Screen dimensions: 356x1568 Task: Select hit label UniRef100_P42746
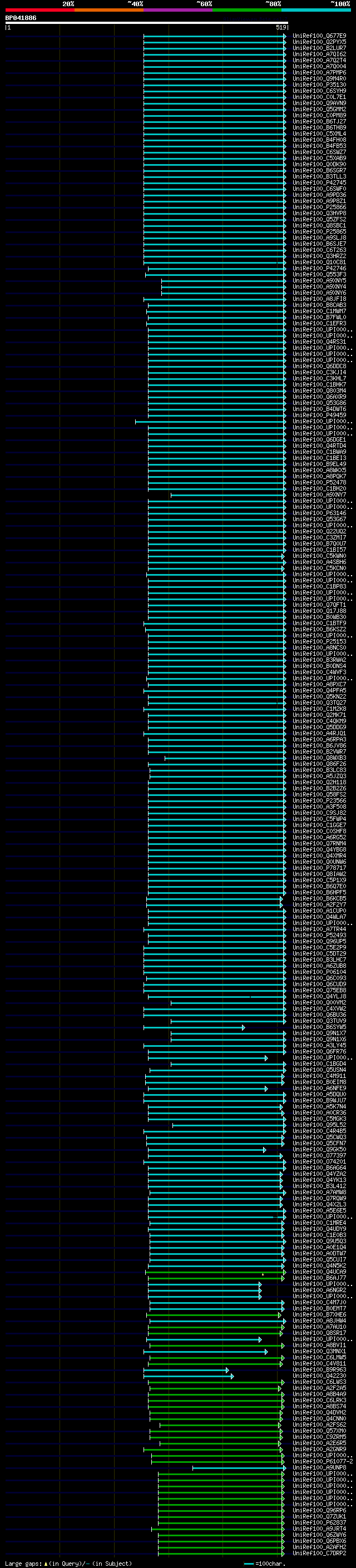(319, 269)
